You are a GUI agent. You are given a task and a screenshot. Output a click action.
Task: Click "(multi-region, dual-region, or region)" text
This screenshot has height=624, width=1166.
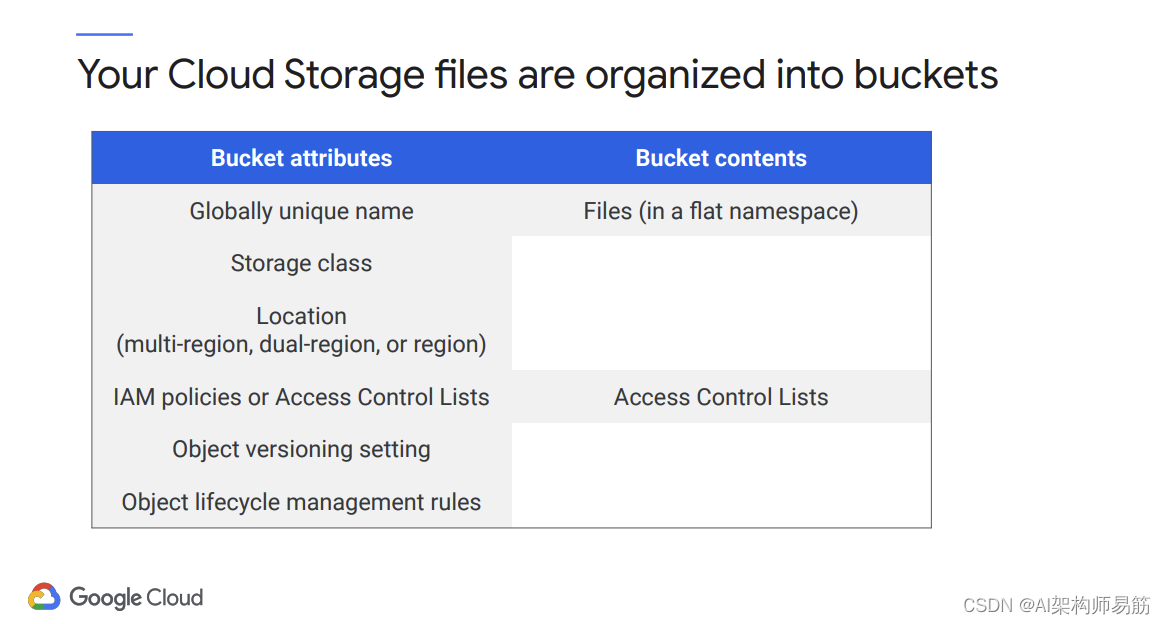[301, 344]
